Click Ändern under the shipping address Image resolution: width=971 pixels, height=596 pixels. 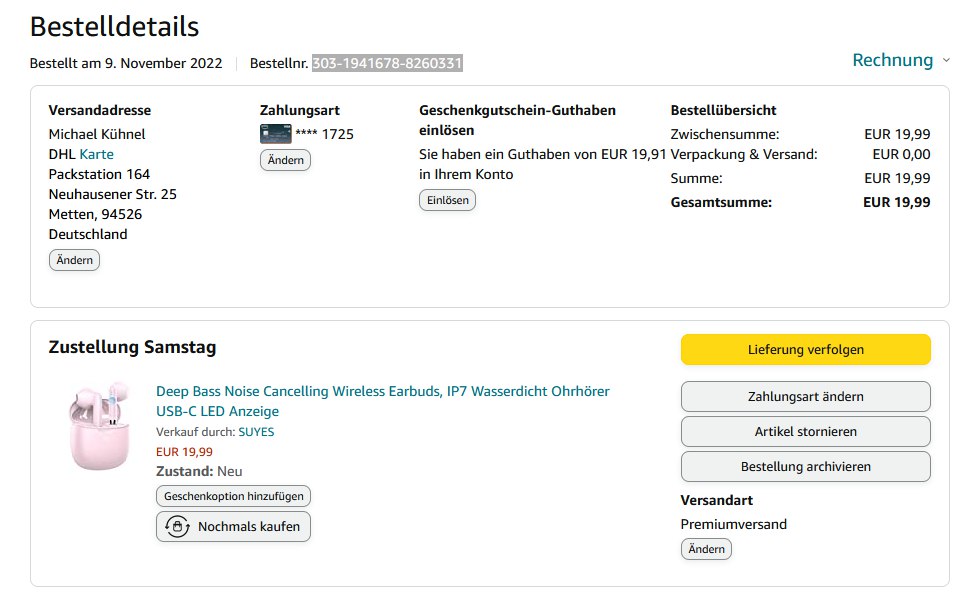coord(74,260)
